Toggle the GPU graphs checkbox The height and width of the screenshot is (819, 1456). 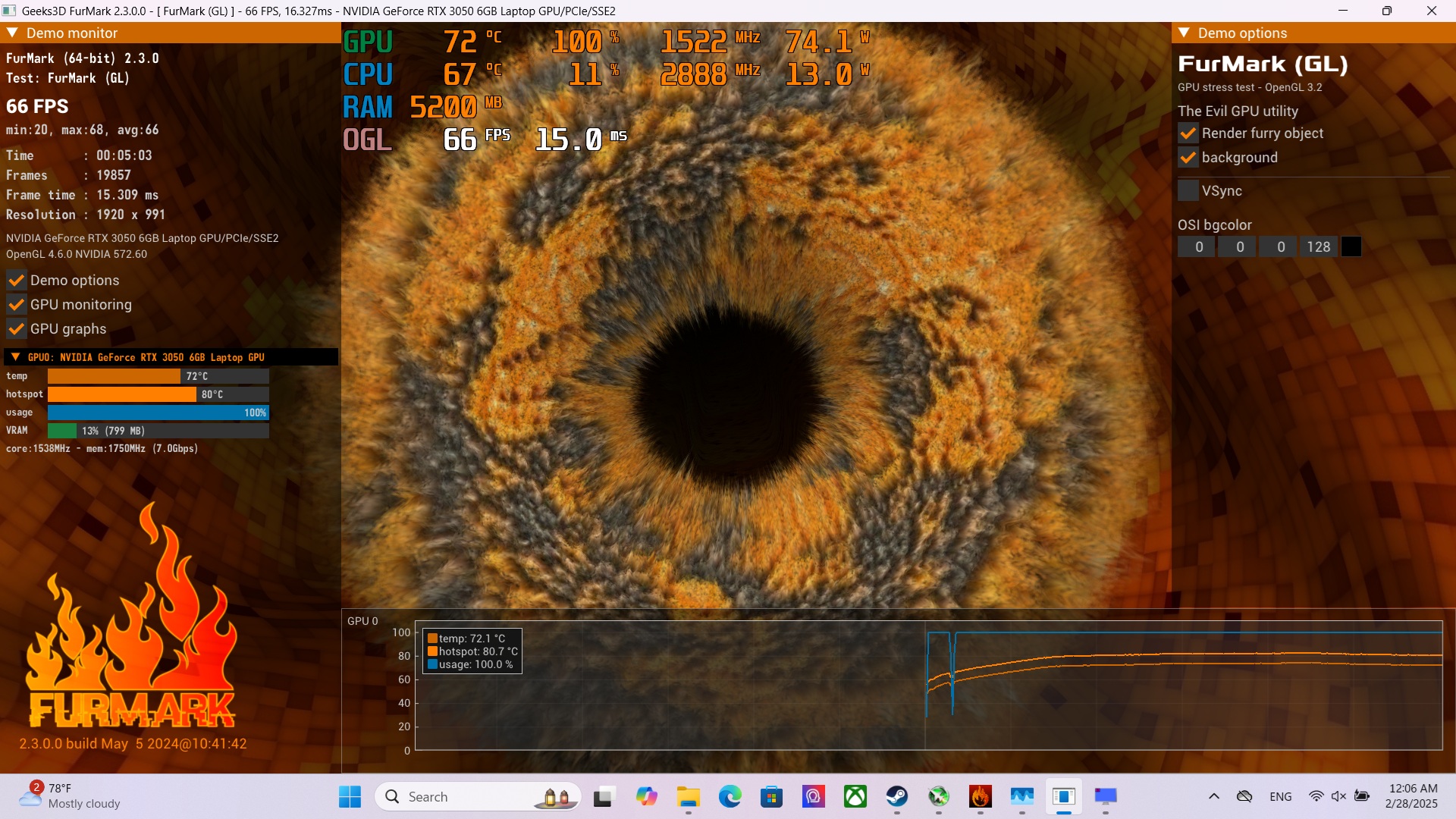pyautogui.click(x=17, y=329)
